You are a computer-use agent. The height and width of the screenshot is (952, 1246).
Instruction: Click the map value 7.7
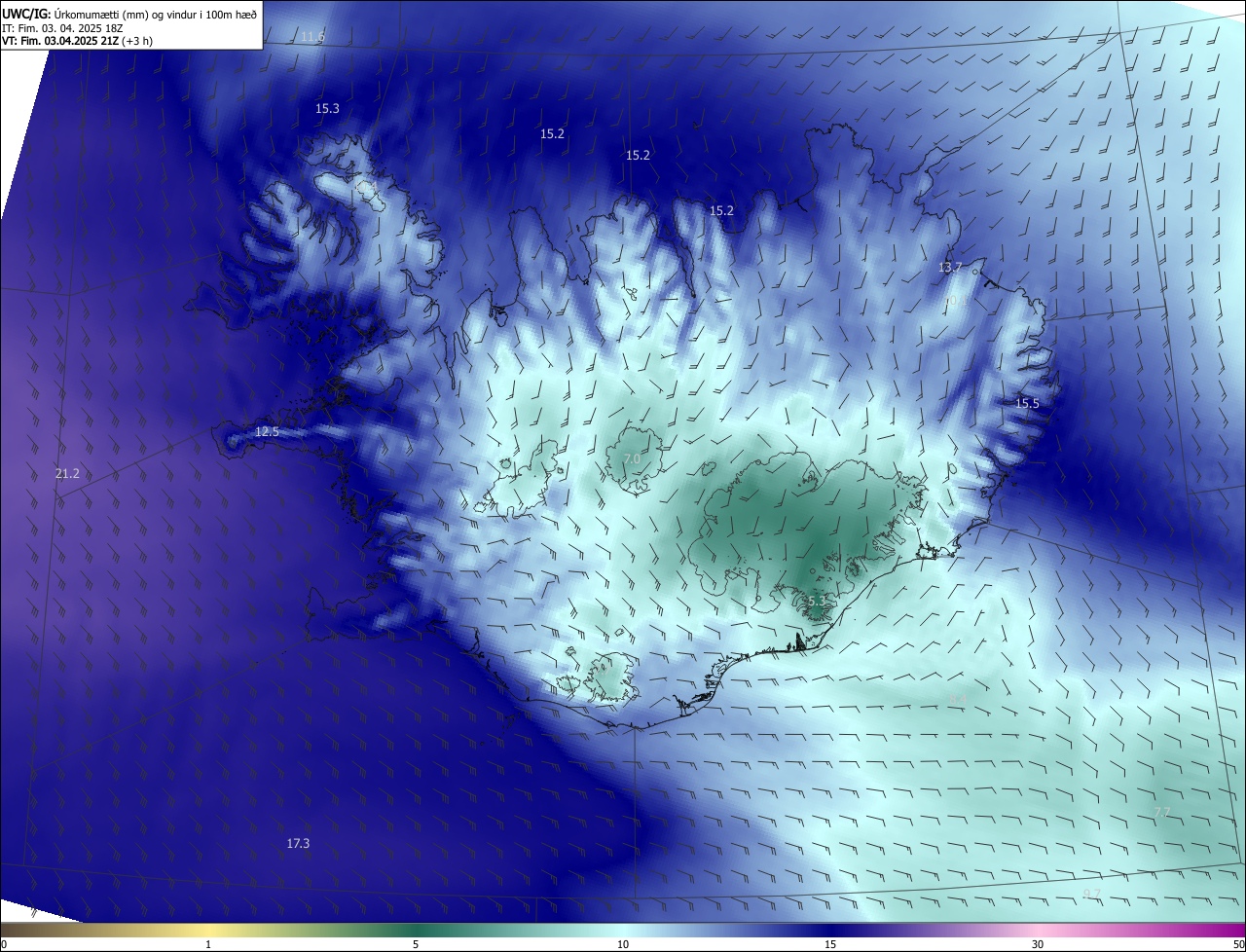[1162, 813]
